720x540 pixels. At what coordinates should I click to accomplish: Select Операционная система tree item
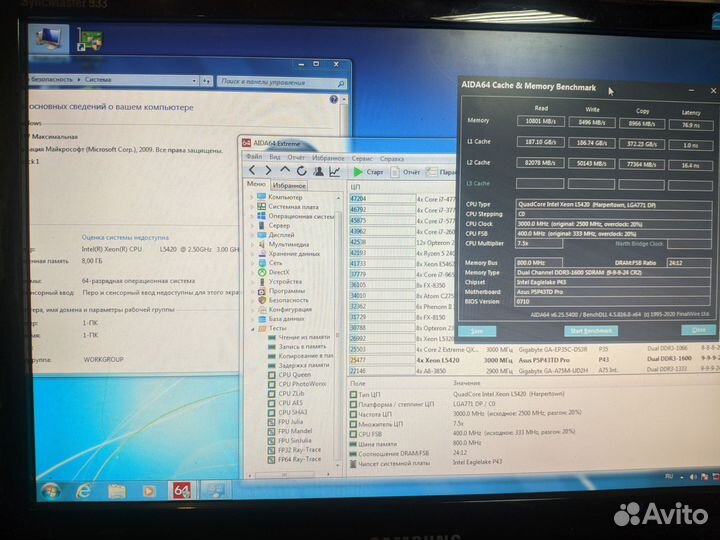click(x=301, y=216)
